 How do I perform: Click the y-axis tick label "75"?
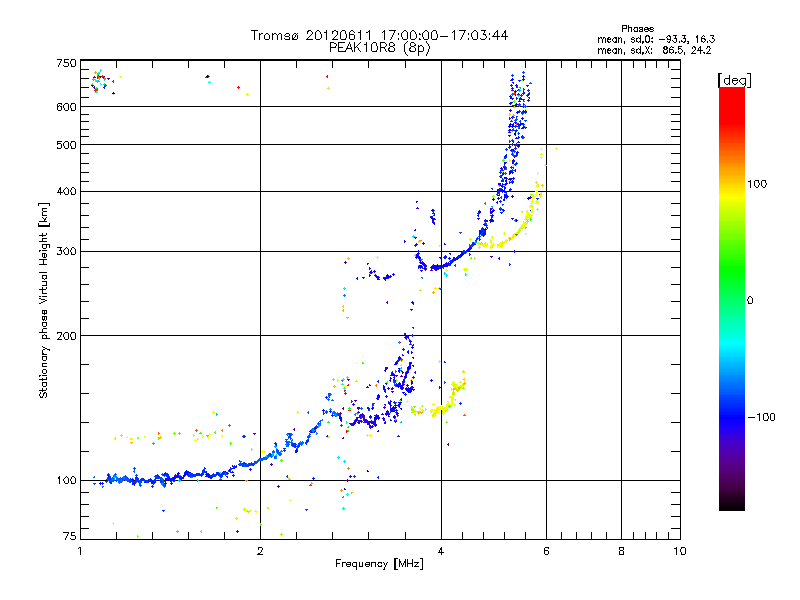point(69,536)
